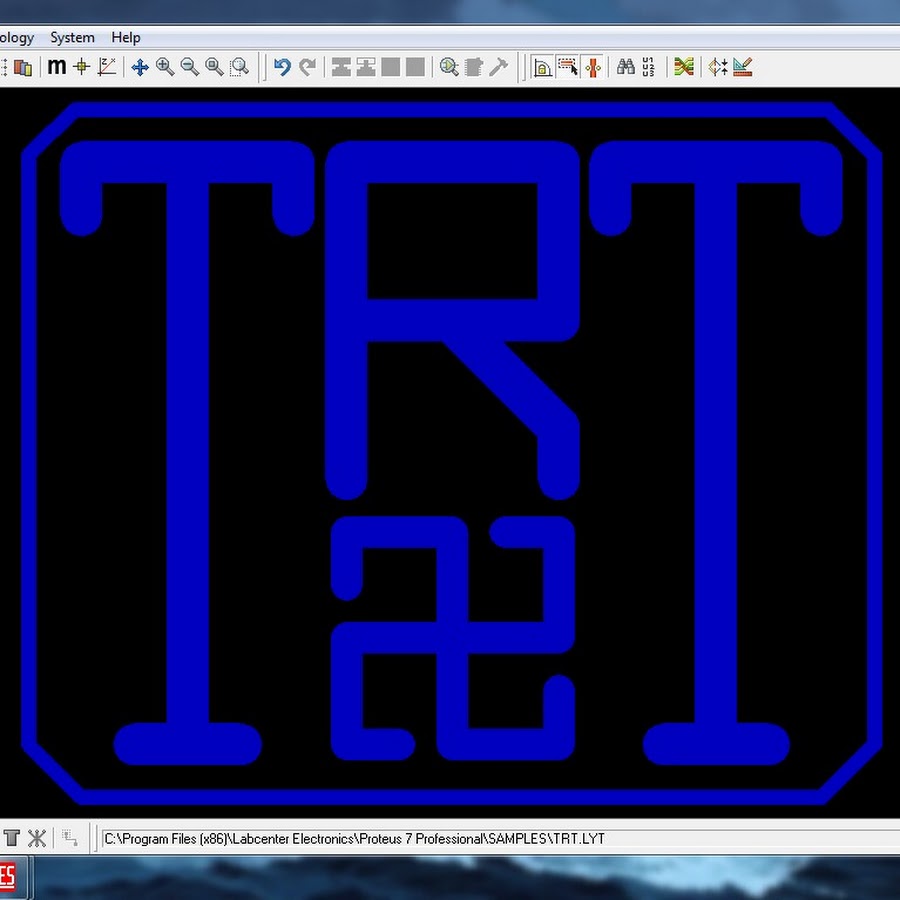
Task: Zoom in with the plus magnifier
Action: click(x=165, y=67)
